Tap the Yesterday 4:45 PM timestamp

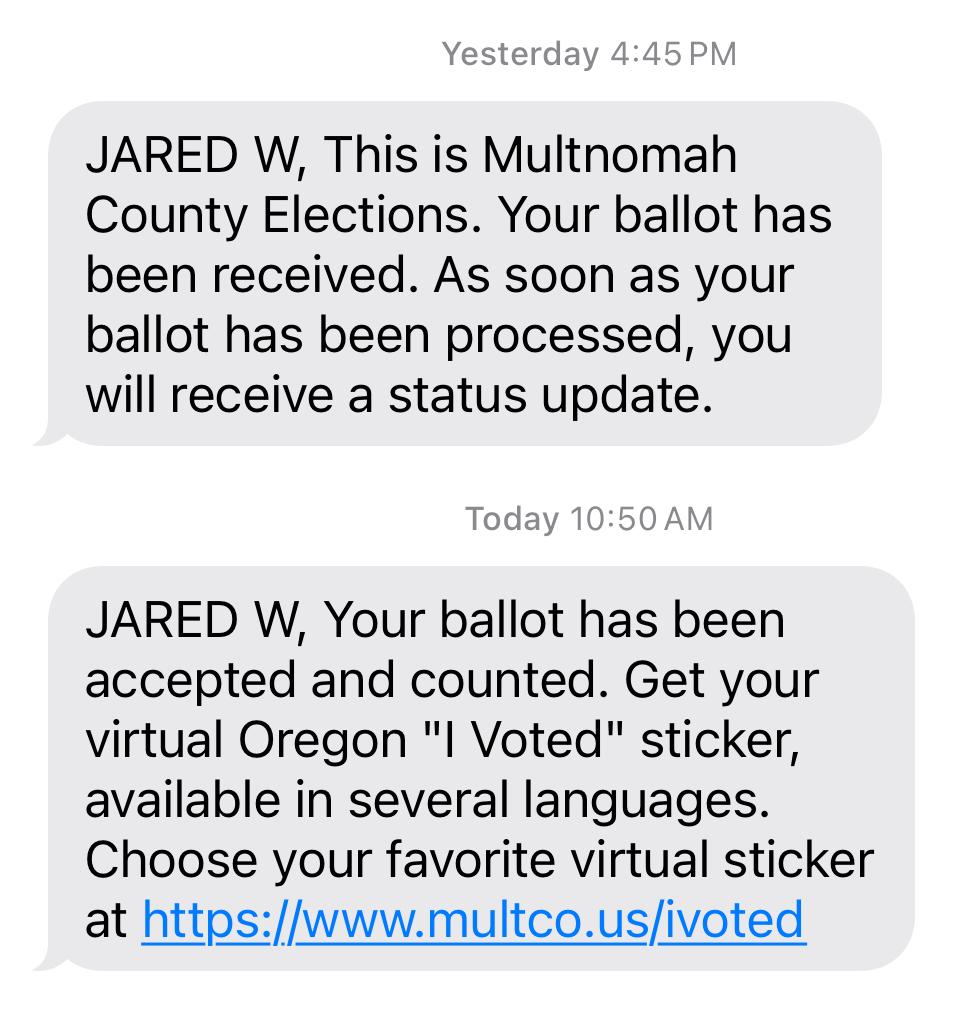589,54
